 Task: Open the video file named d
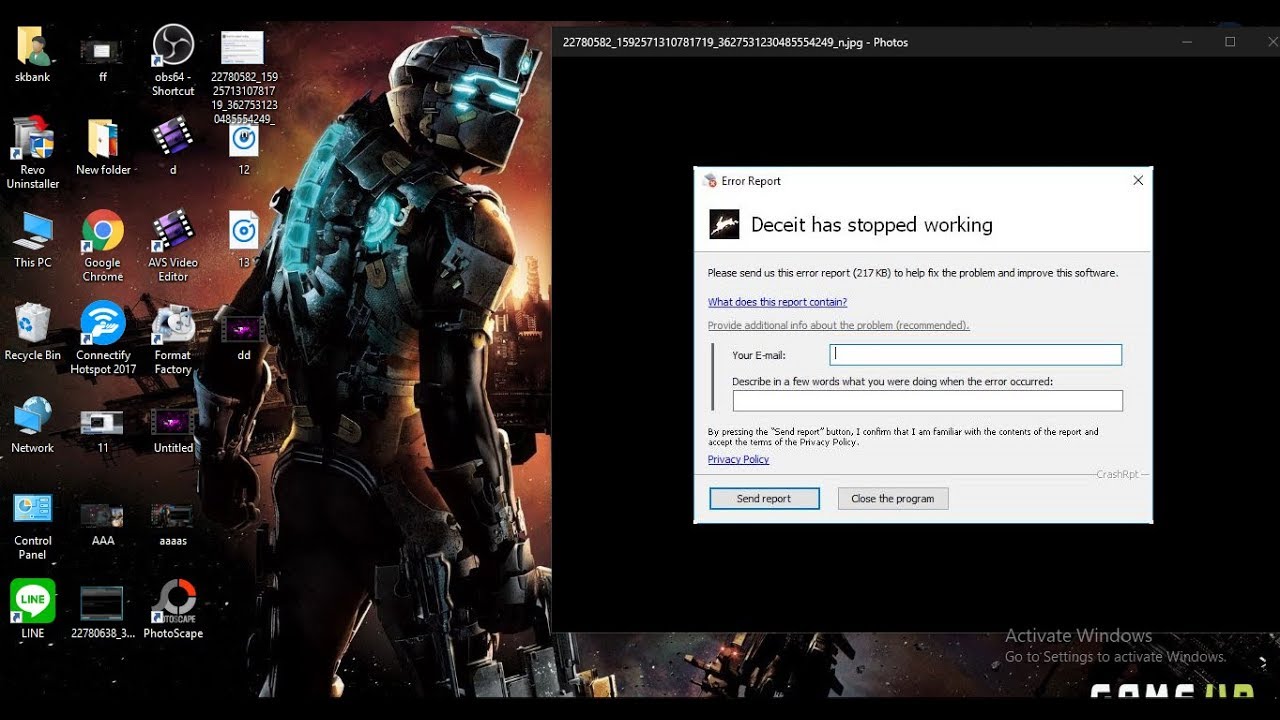click(173, 138)
